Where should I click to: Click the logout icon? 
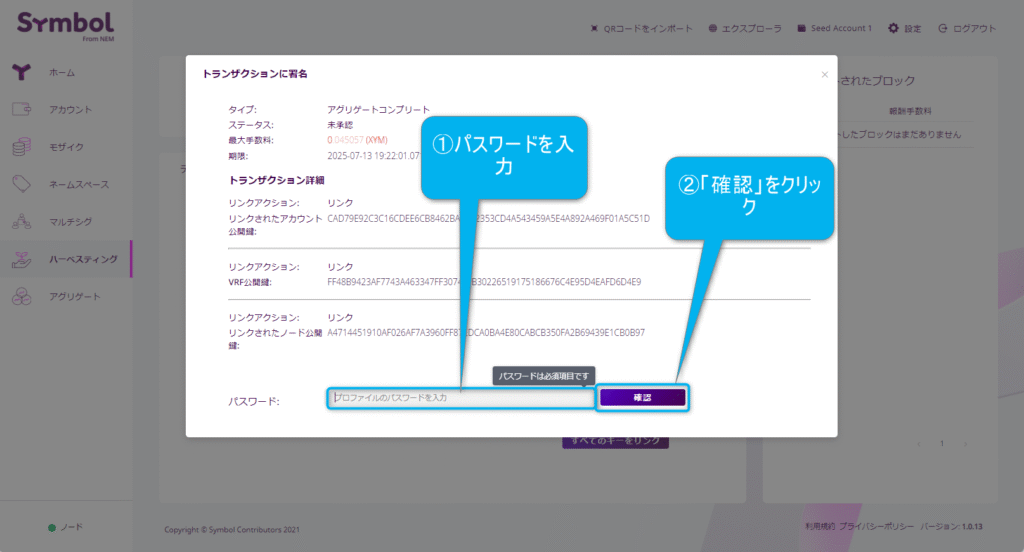click(x=942, y=28)
